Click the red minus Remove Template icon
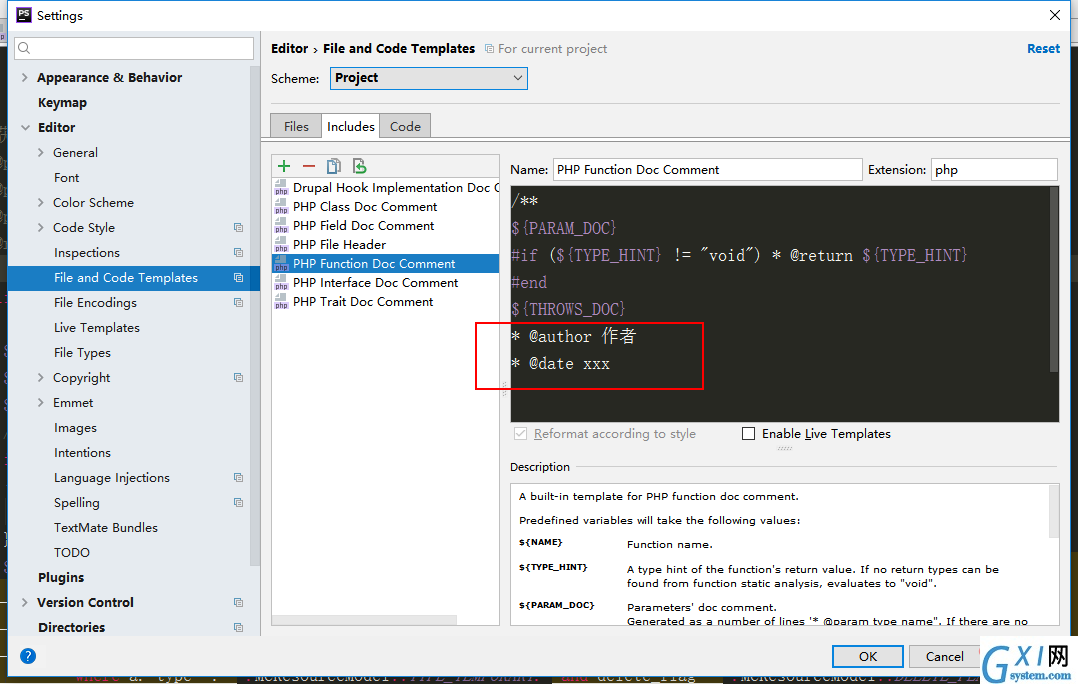1078x684 pixels. (x=309, y=166)
